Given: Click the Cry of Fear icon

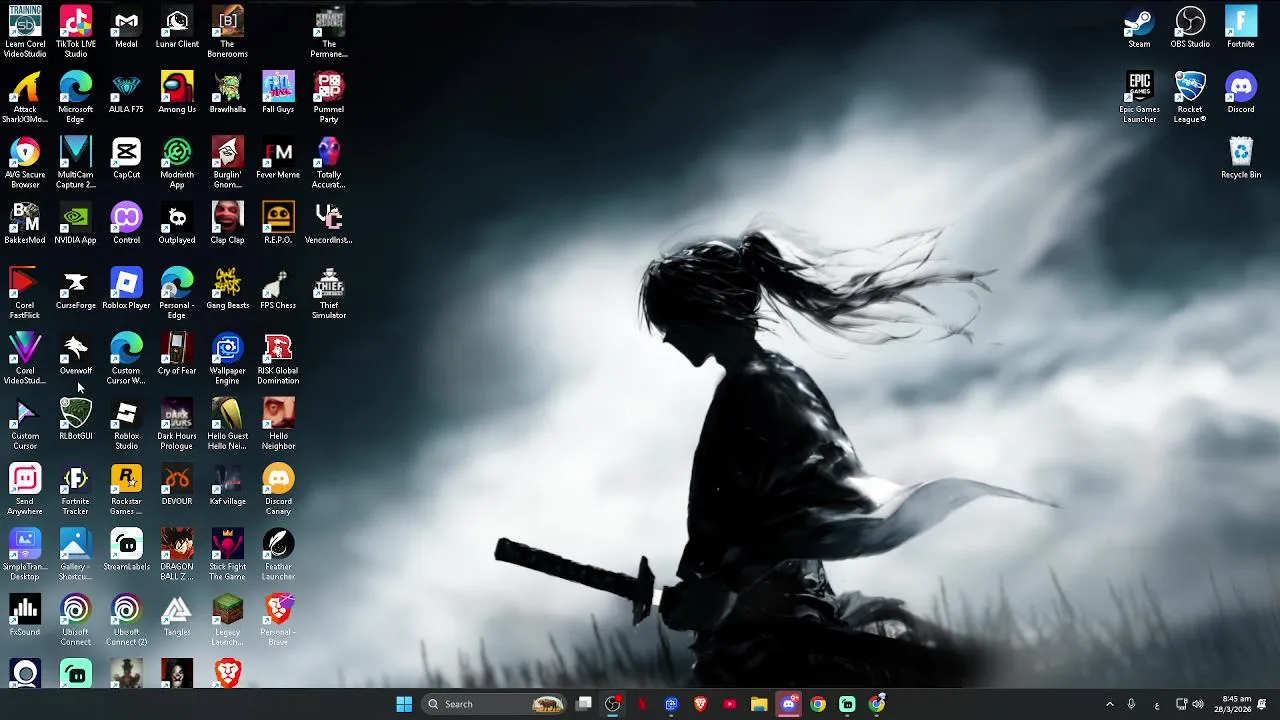Looking at the screenshot, I should 177,354.
